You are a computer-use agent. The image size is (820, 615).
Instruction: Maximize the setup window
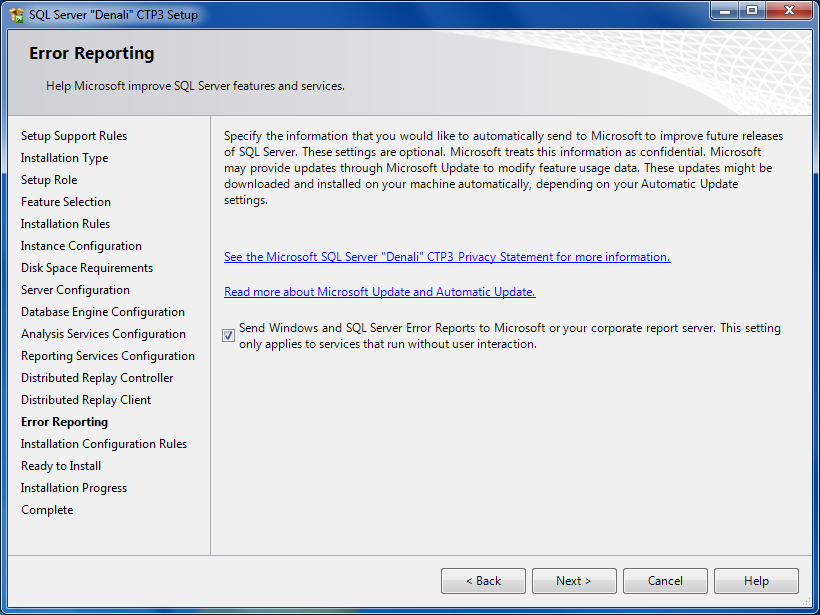(x=752, y=11)
